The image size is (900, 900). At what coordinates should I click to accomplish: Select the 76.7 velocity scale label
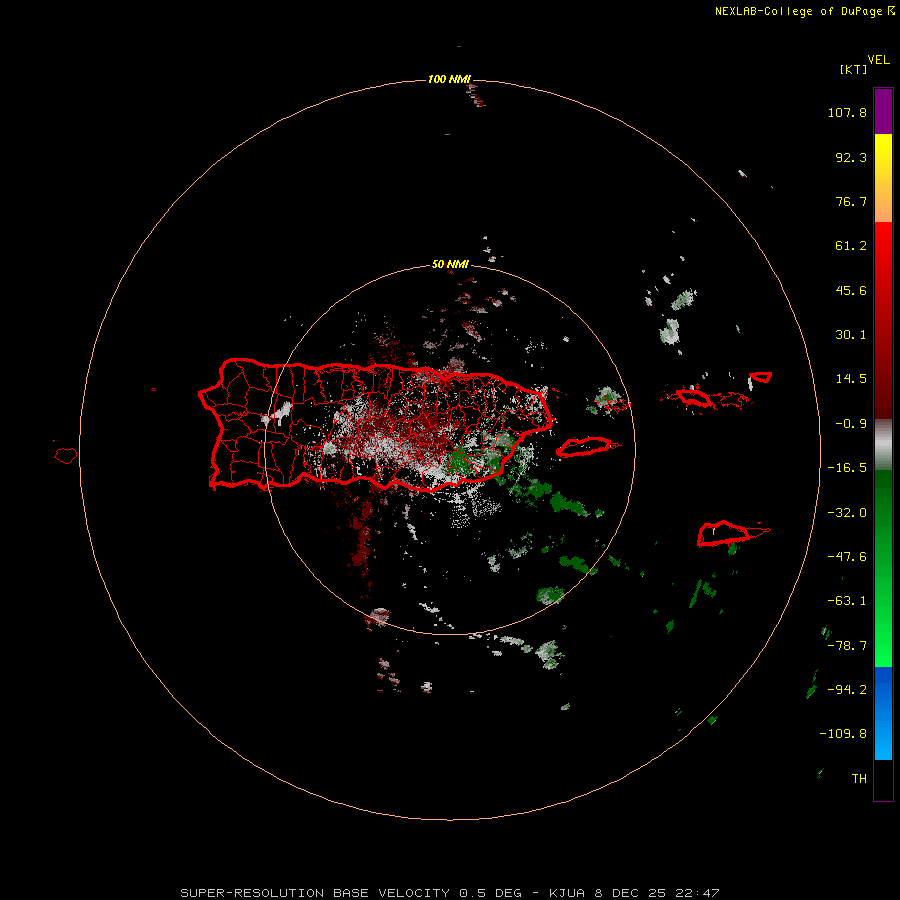click(851, 201)
